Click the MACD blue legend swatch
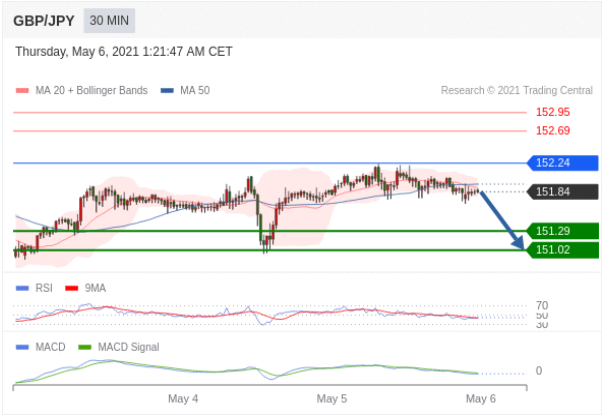Image resolution: width=603 pixels, height=415 pixels. coord(22,347)
